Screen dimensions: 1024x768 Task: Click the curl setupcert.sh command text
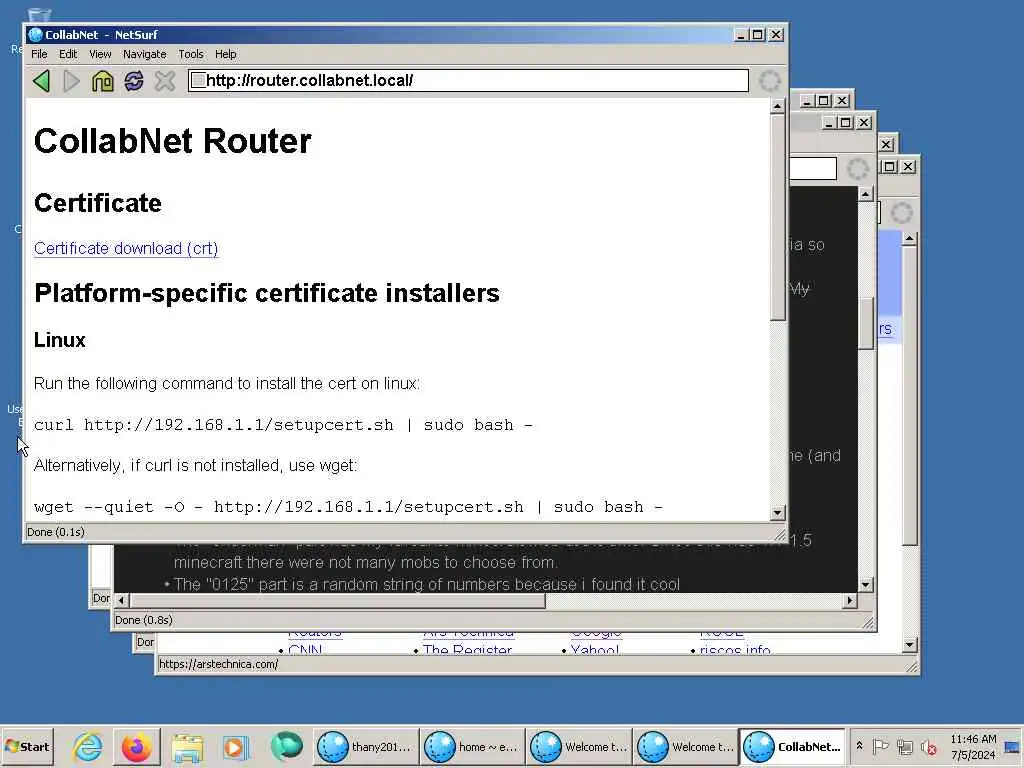pyautogui.click(x=283, y=425)
